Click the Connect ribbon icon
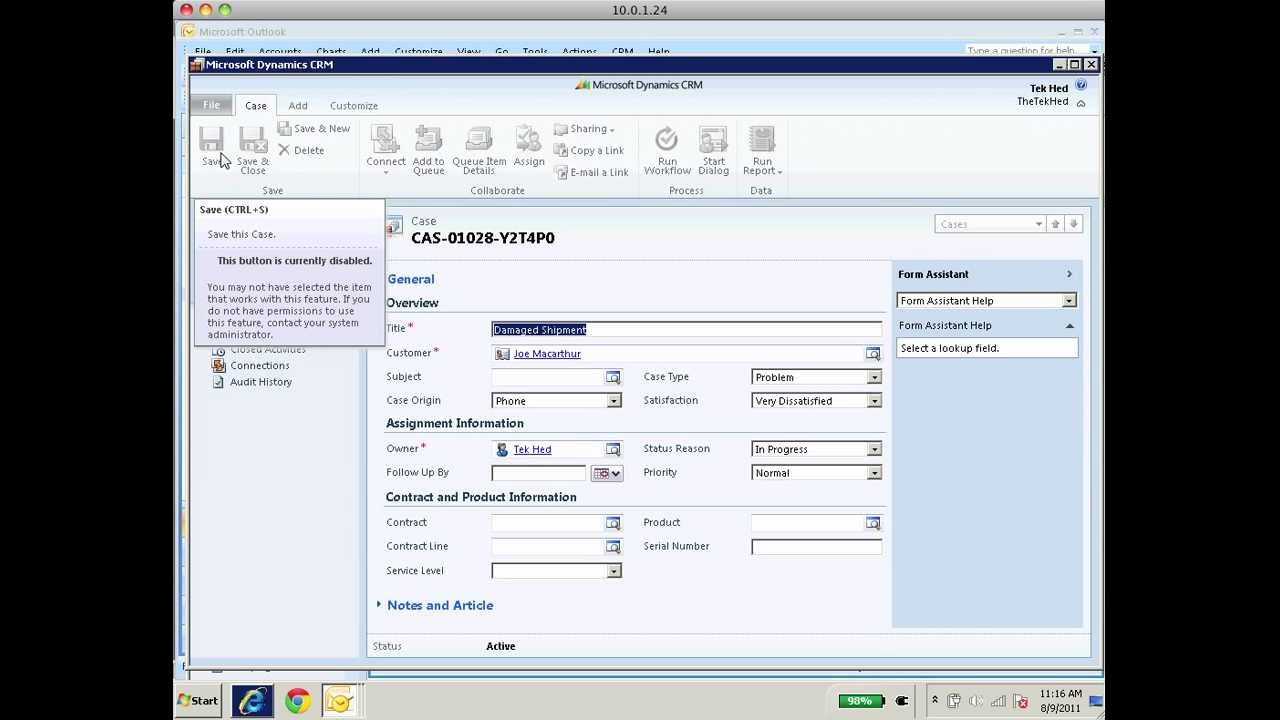 tap(385, 151)
